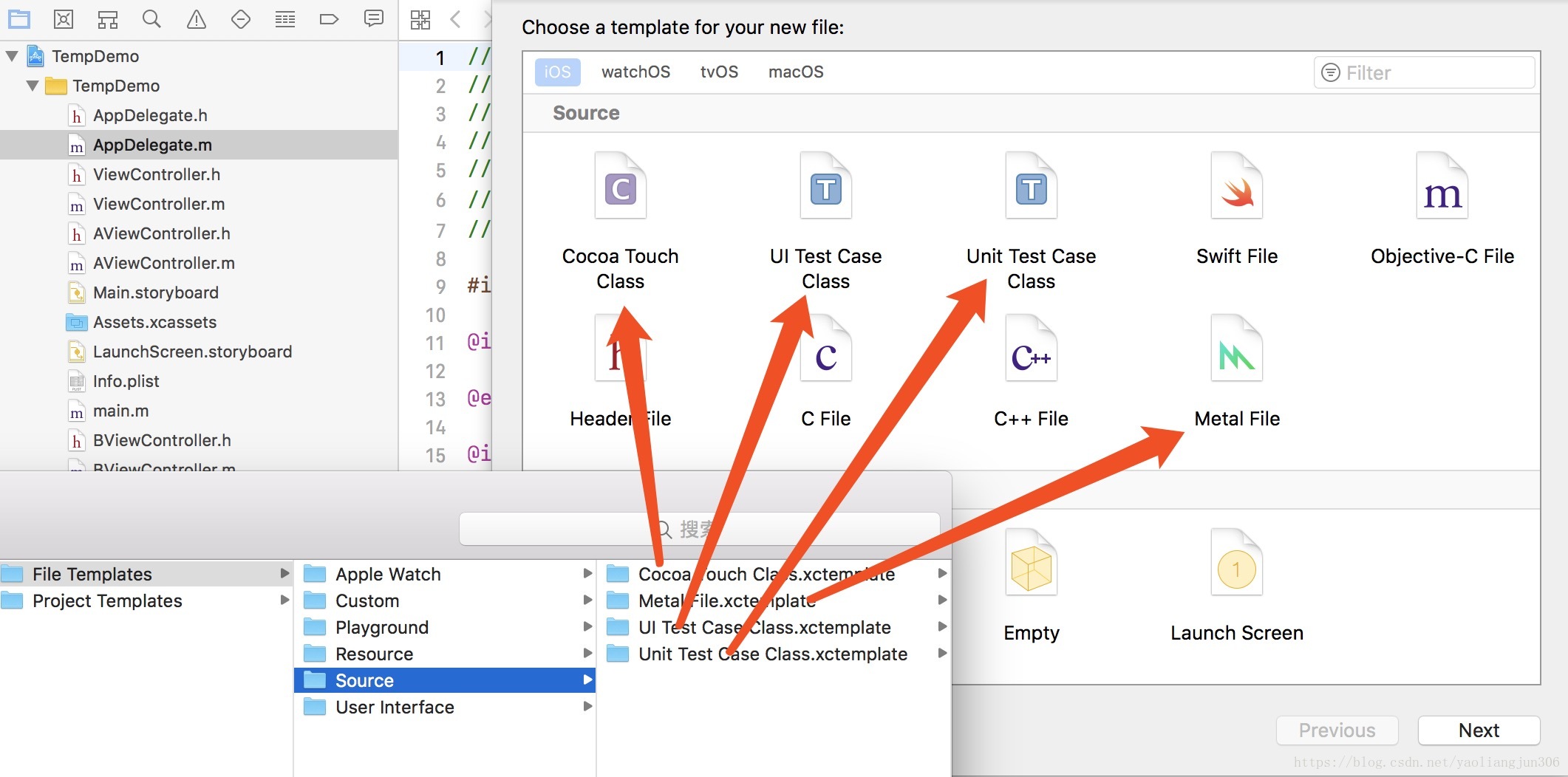
Task: Click the related items grid icon in editor
Action: pos(420,19)
